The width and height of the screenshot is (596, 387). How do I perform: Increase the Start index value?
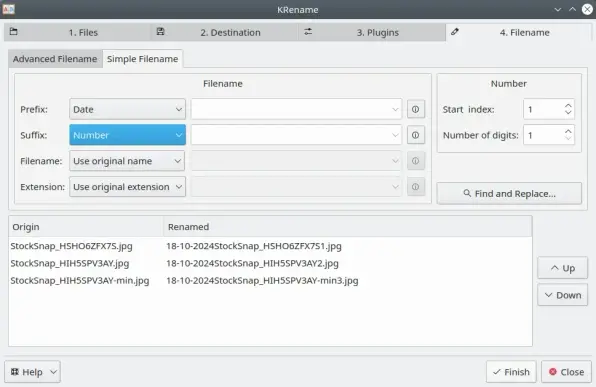pos(568,106)
